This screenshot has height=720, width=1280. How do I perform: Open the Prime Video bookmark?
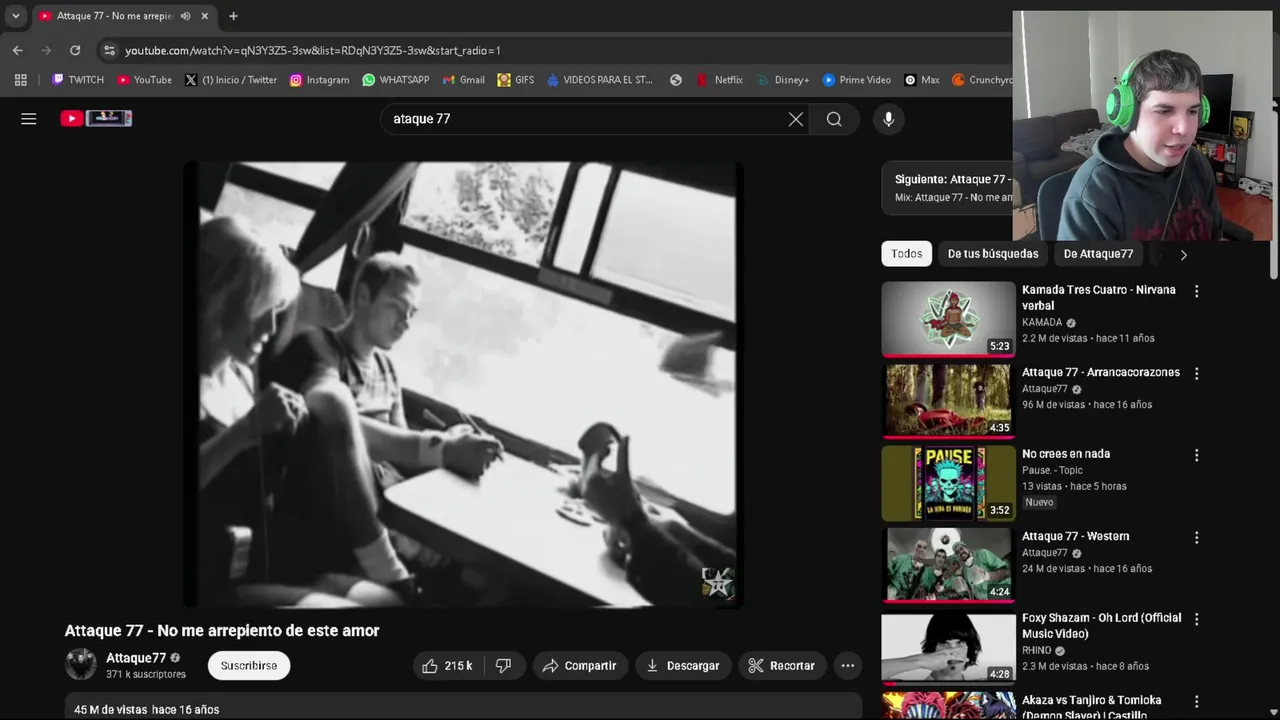pyautogui.click(x=857, y=80)
